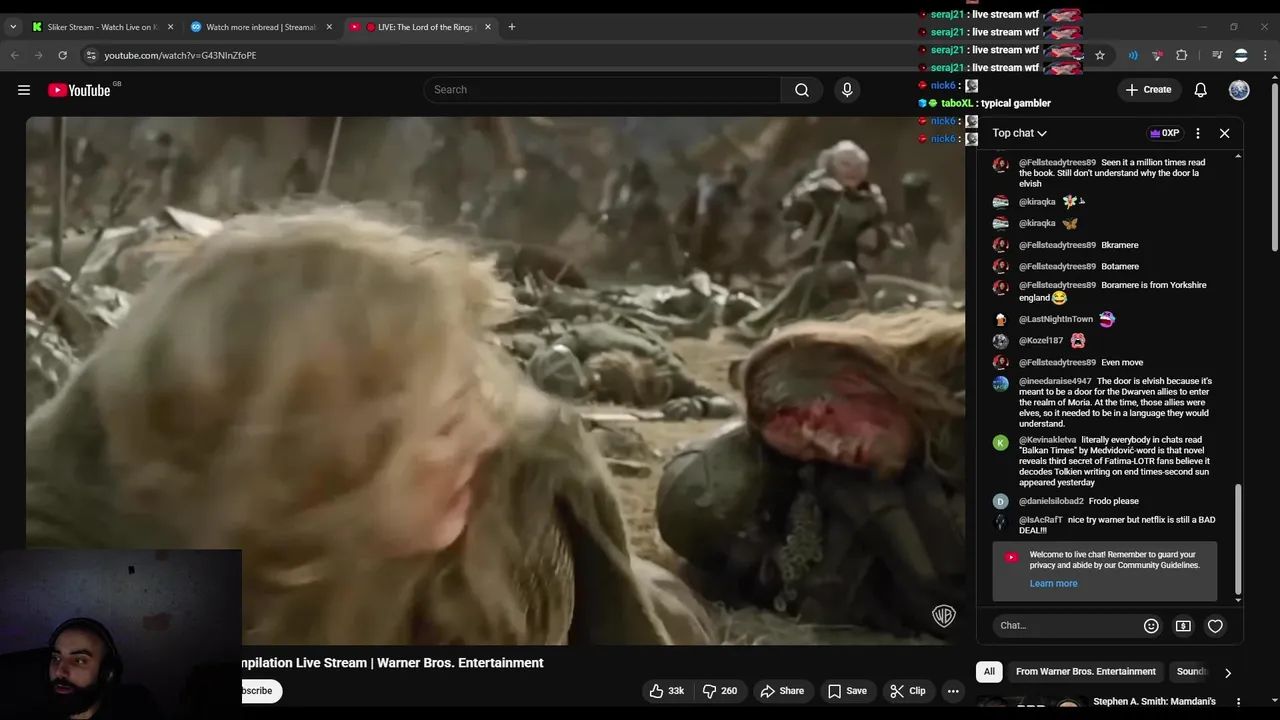The width and height of the screenshot is (1280, 720).
Task: Go to the YouTube home logo
Action: point(79,90)
